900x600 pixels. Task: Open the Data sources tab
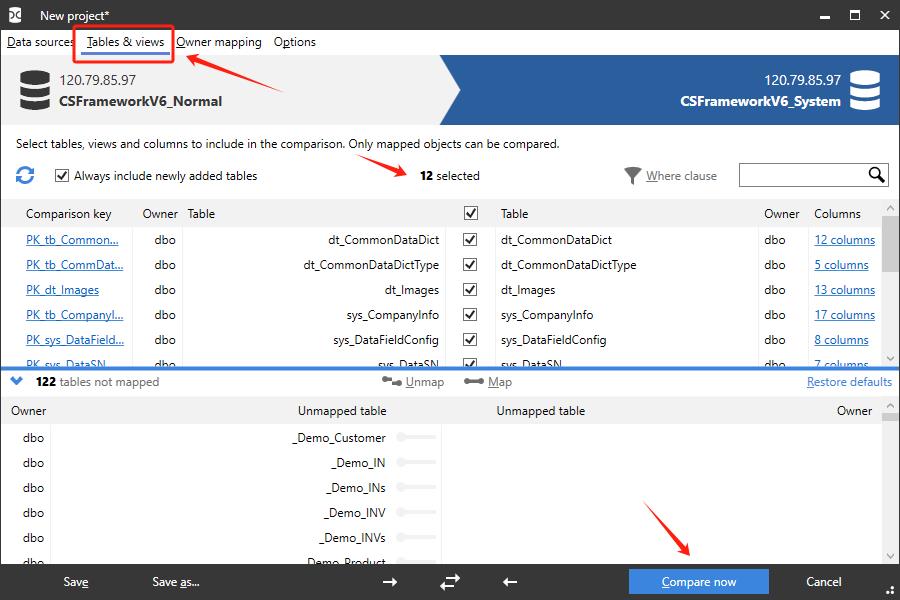point(40,42)
